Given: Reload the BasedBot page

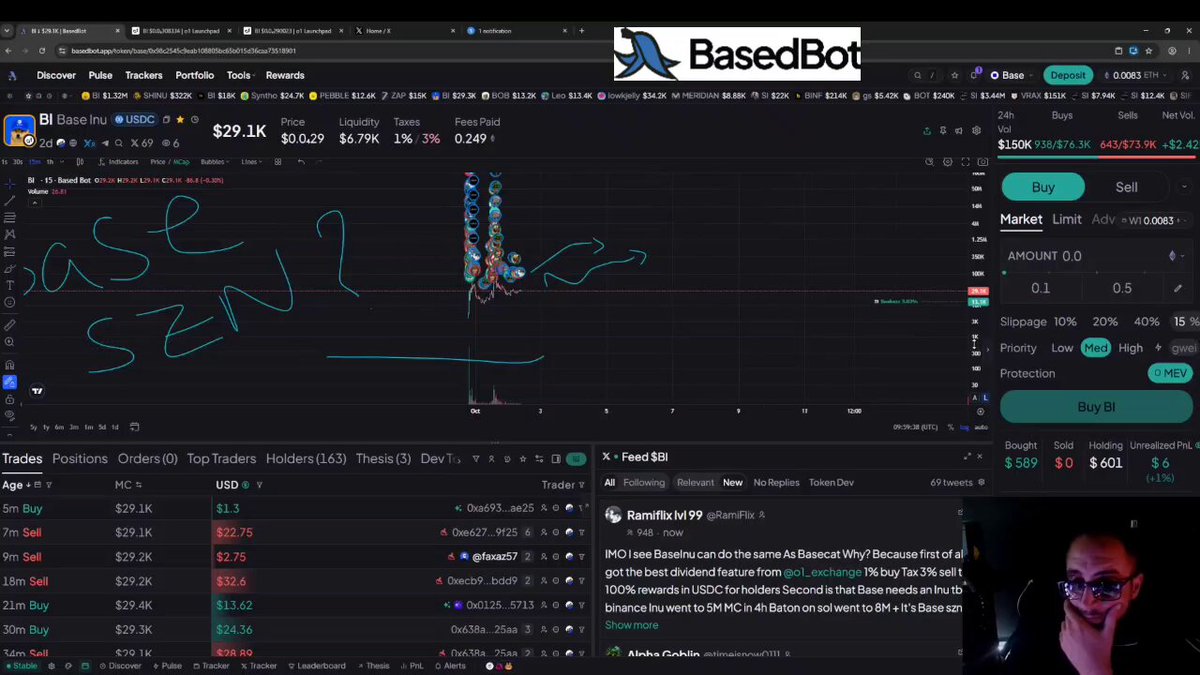Looking at the screenshot, I should click(43, 51).
